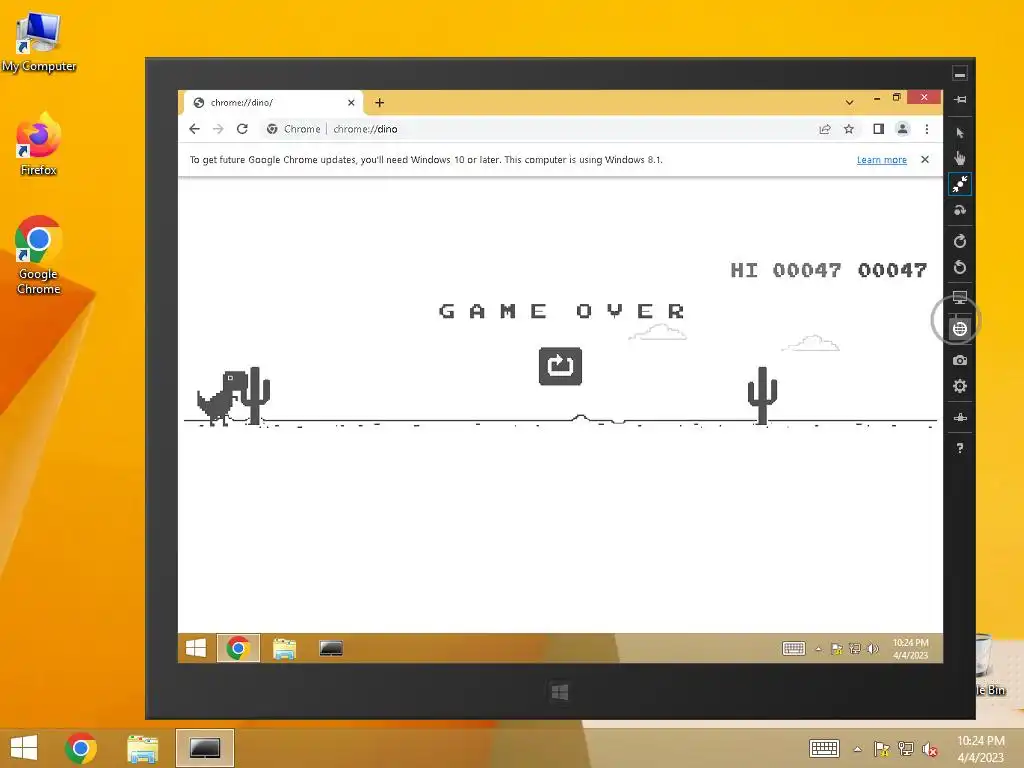Image resolution: width=1024 pixels, height=768 pixels.
Task: Click network icon in simulator's inner tray
Action: [855, 648]
